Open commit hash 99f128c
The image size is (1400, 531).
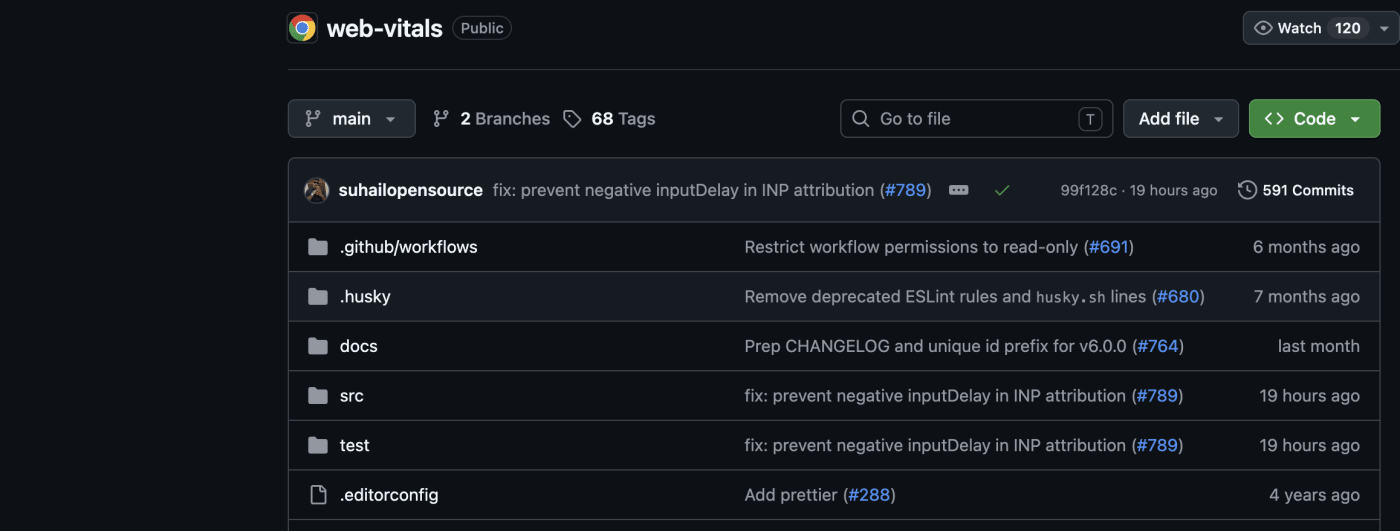pyautogui.click(x=1088, y=190)
